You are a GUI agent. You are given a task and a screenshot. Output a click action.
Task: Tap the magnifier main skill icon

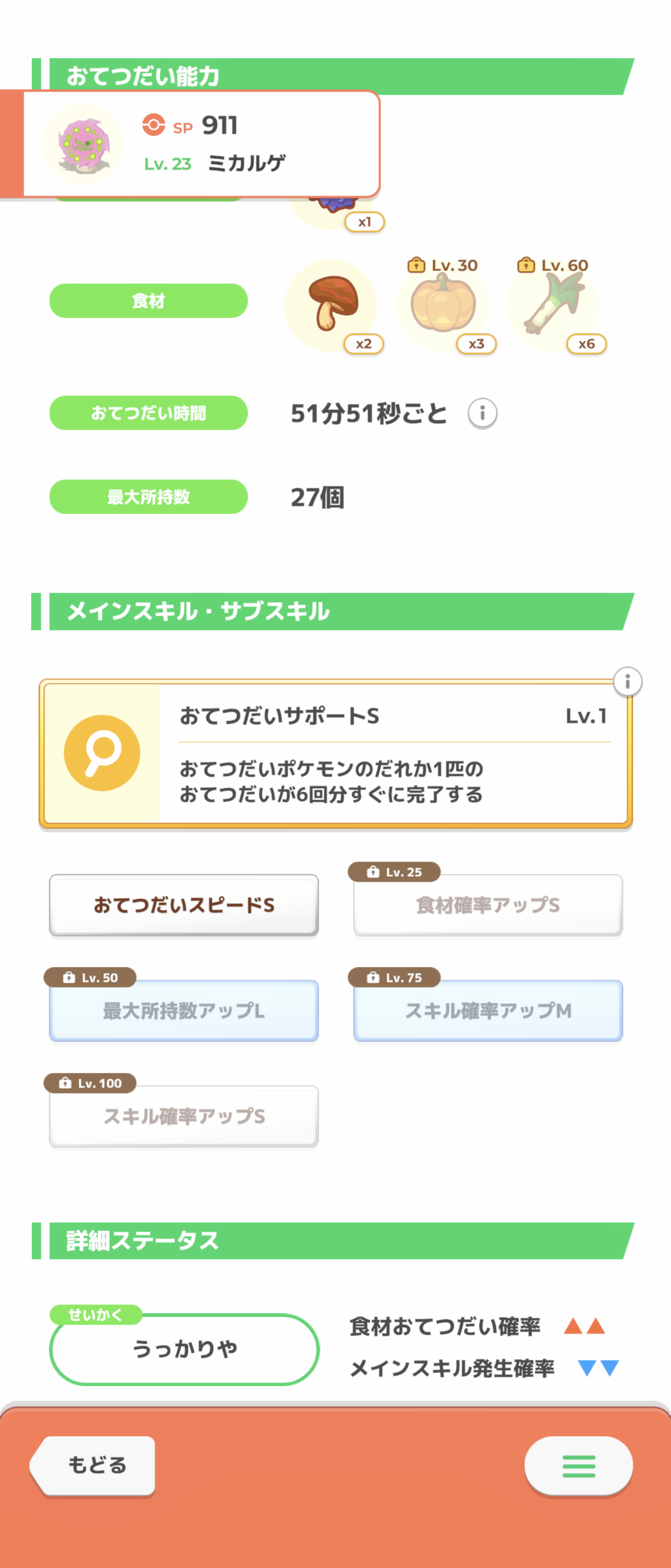click(x=102, y=753)
